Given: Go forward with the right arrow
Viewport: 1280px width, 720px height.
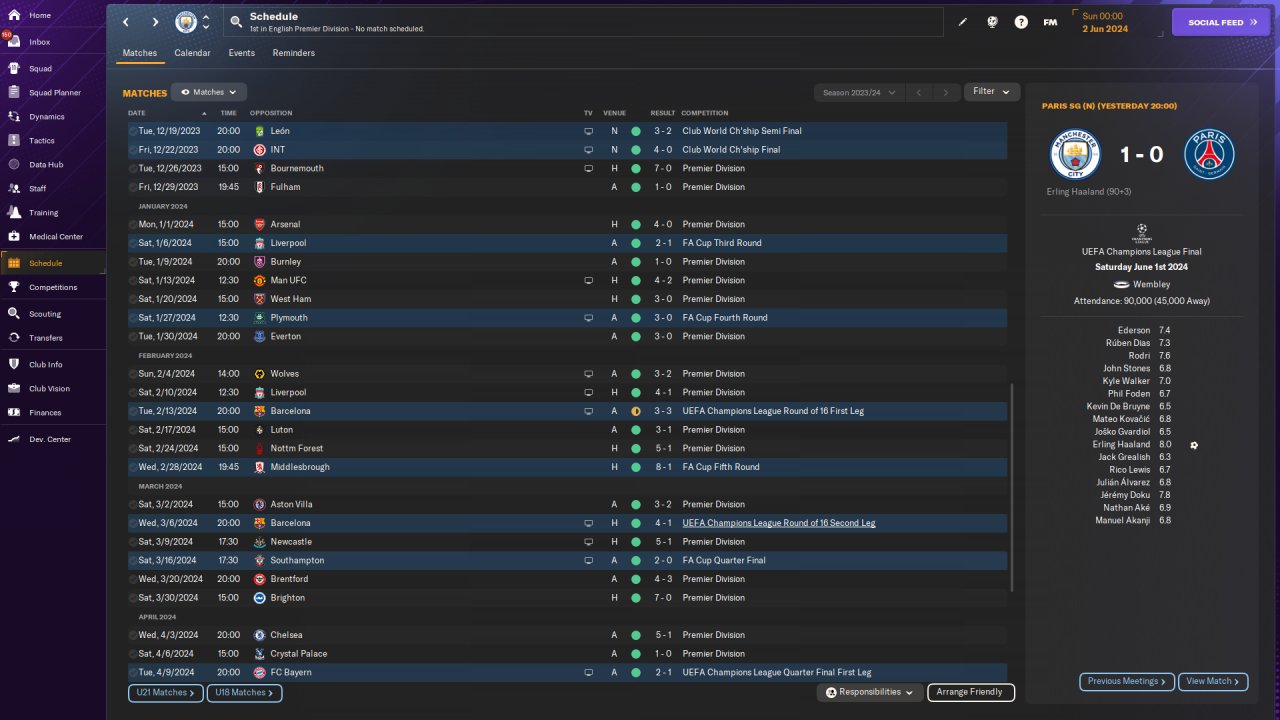Looking at the screenshot, I should 155,22.
